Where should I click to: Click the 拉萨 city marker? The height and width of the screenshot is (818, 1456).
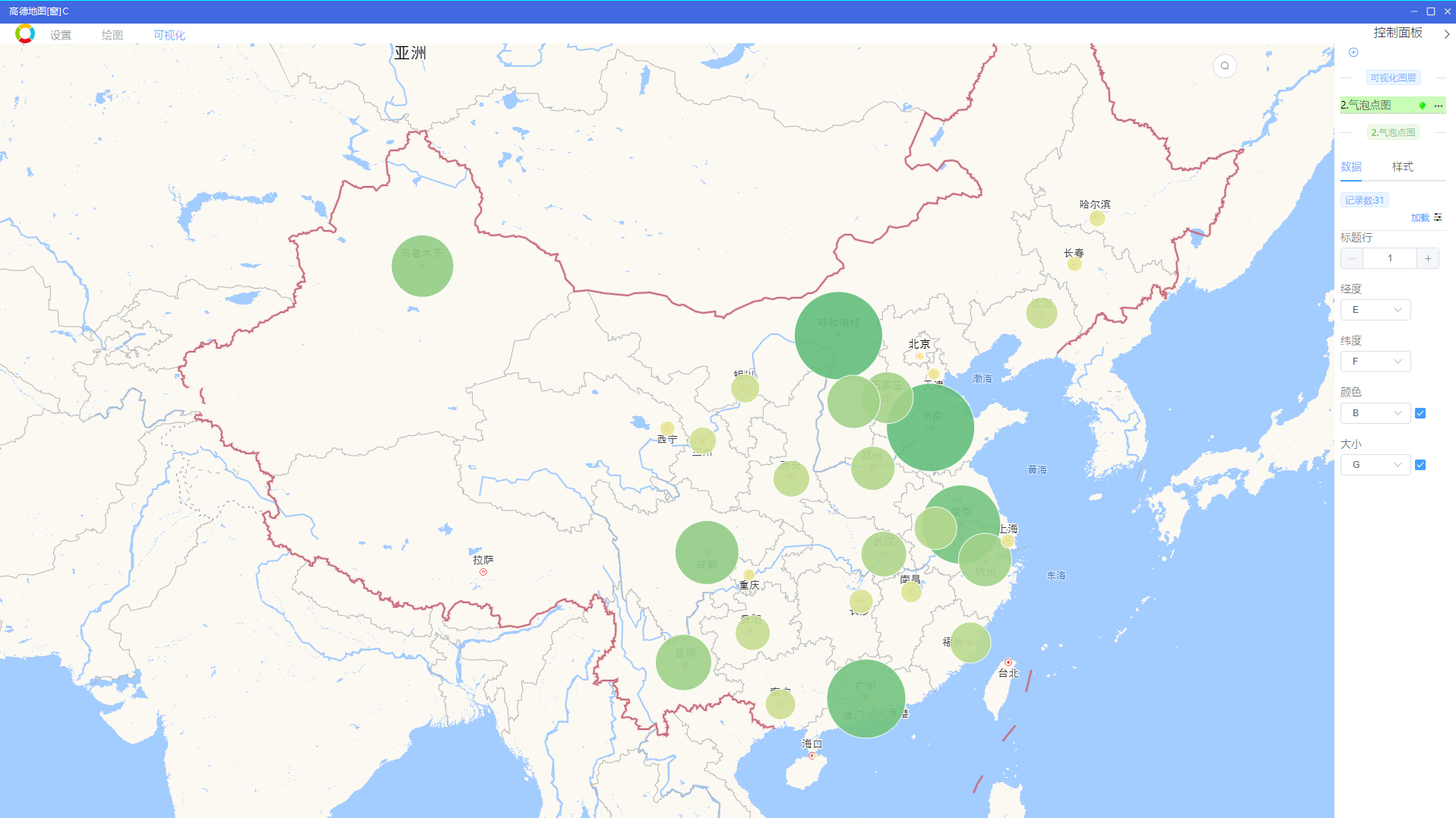click(x=483, y=572)
